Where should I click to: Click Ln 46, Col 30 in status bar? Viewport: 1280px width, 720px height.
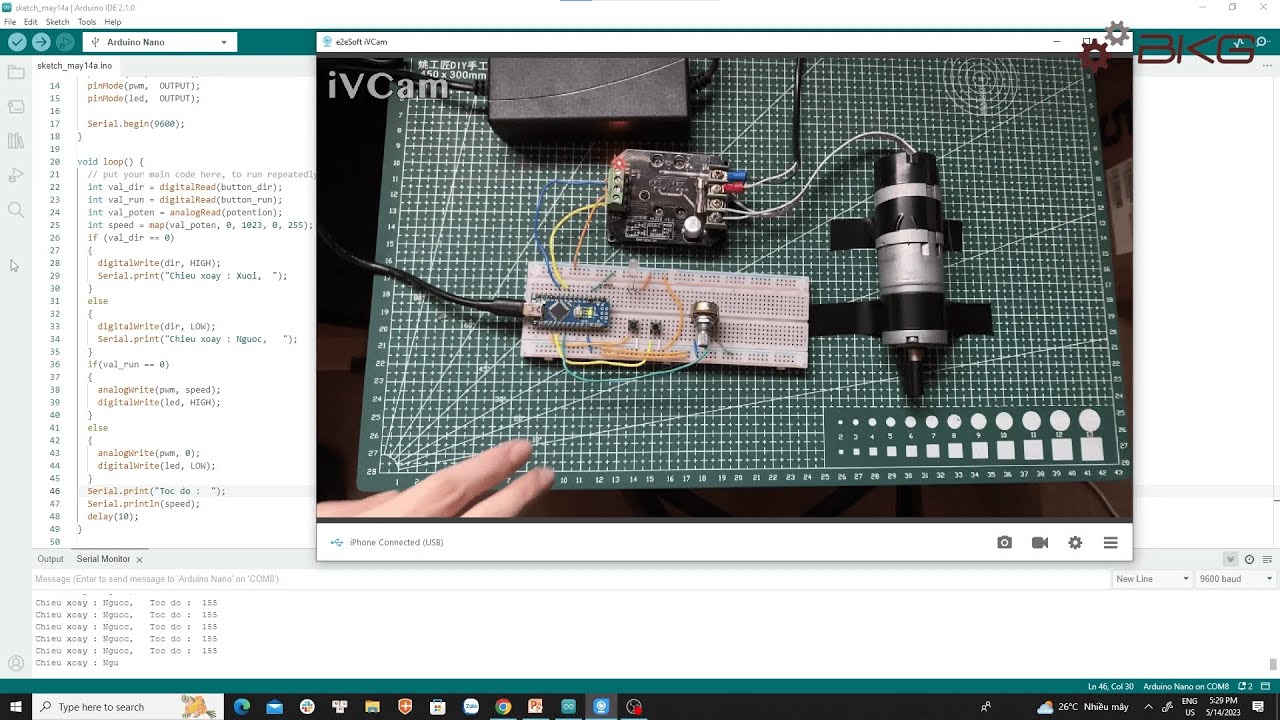pos(1111,686)
